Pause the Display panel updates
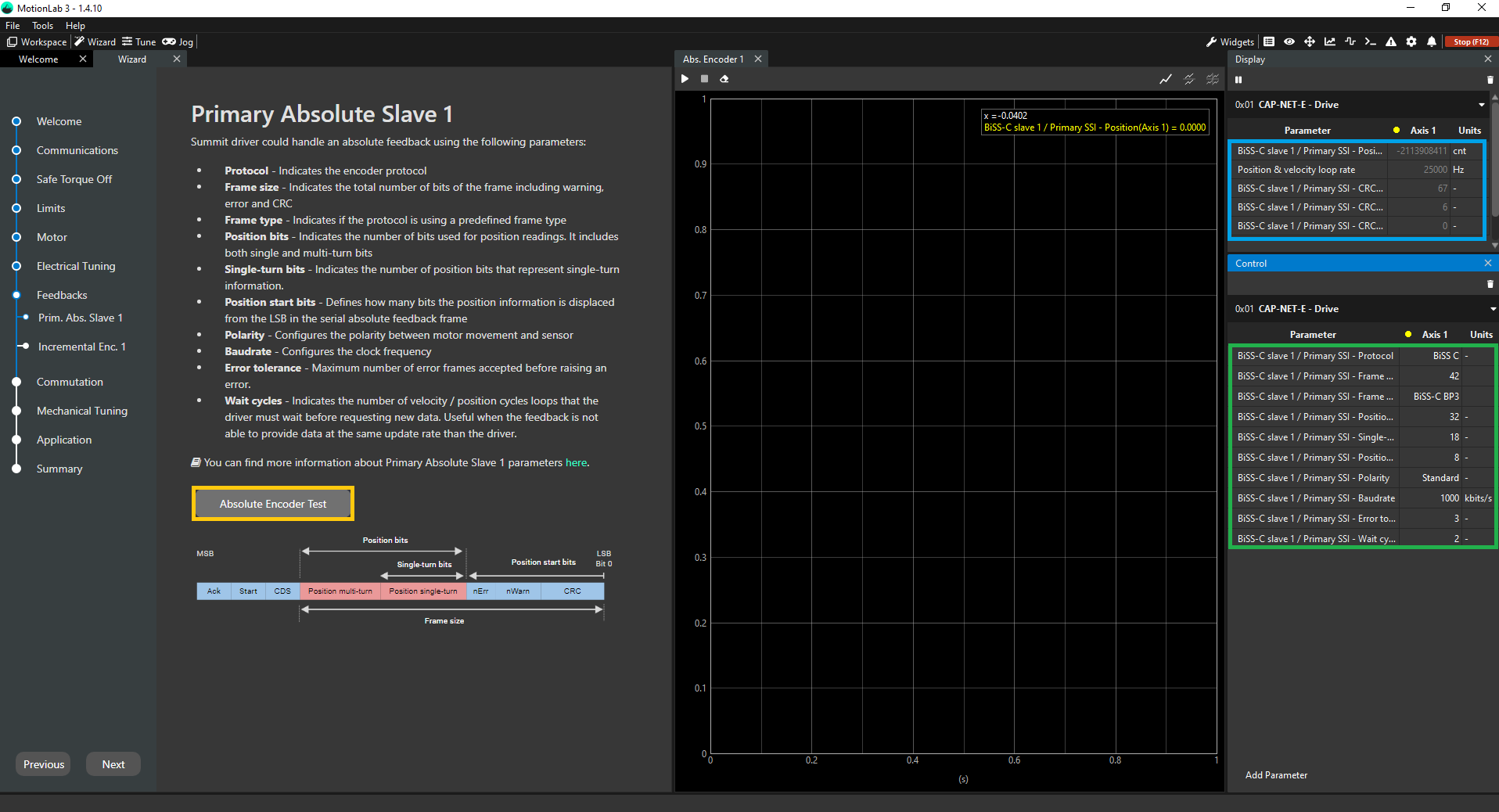Viewport: 1499px width, 812px height. click(x=1238, y=80)
